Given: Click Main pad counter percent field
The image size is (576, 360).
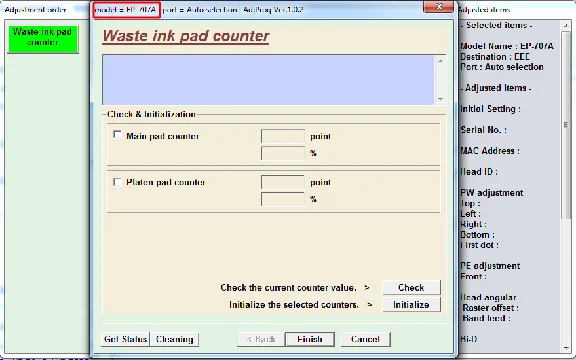Looking at the screenshot, I should tap(283, 153).
